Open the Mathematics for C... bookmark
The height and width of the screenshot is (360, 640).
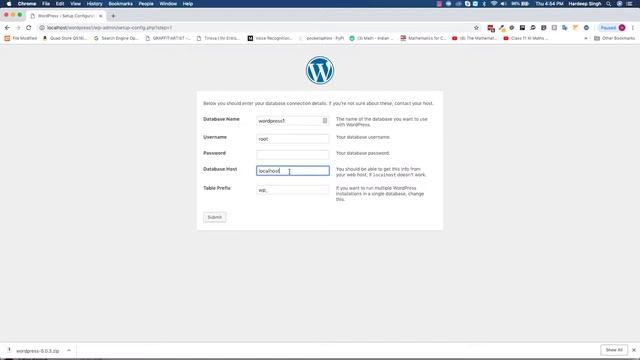(x=423, y=38)
